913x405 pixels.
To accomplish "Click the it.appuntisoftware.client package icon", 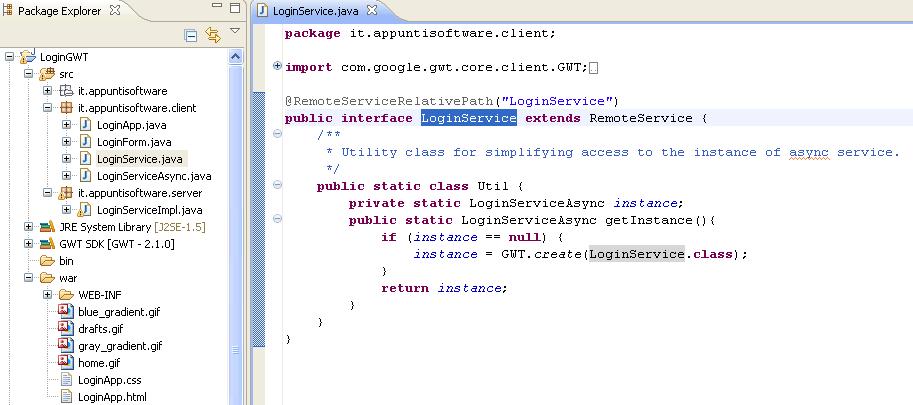I will click(66, 108).
